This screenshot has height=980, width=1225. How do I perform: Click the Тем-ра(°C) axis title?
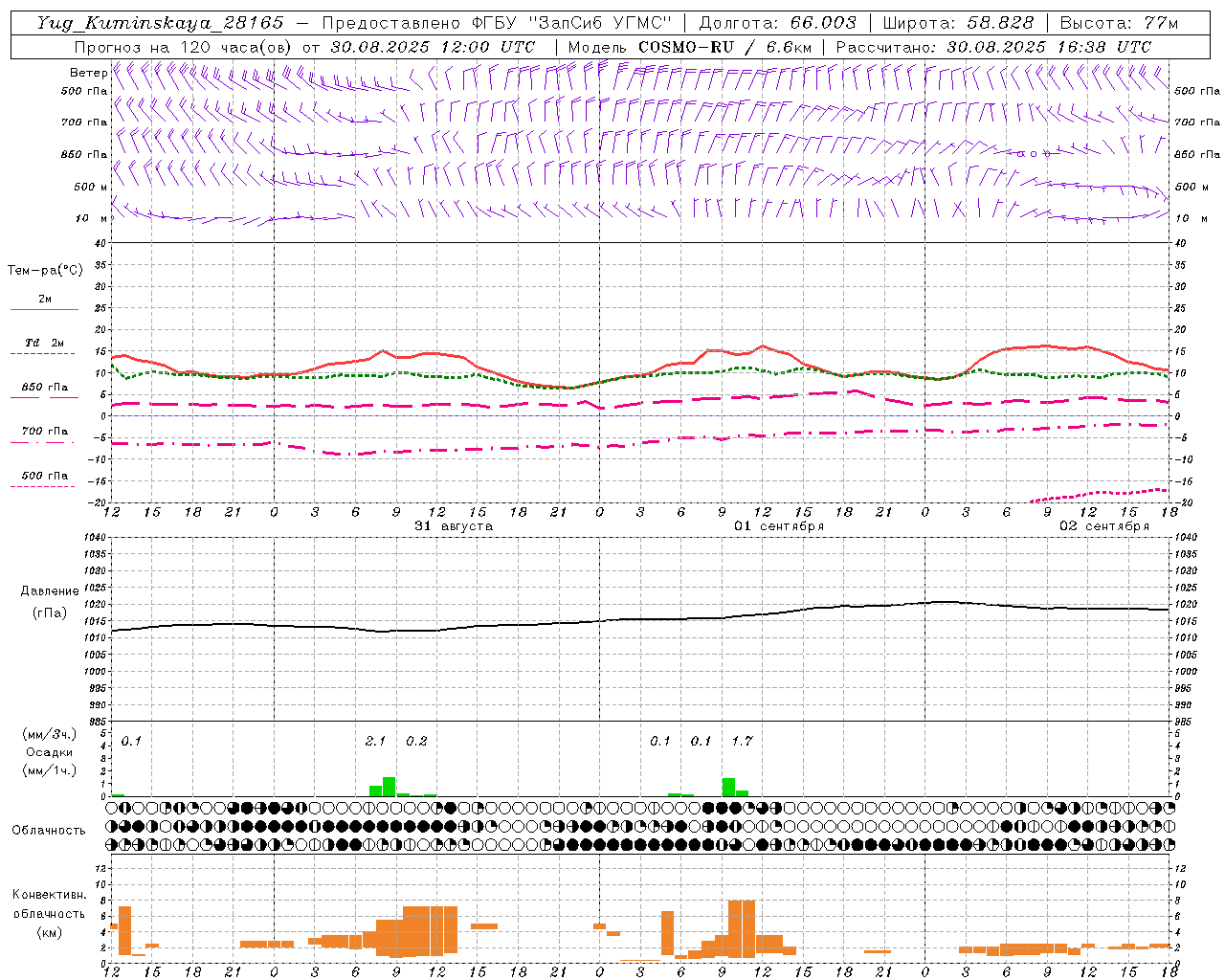click(x=45, y=271)
